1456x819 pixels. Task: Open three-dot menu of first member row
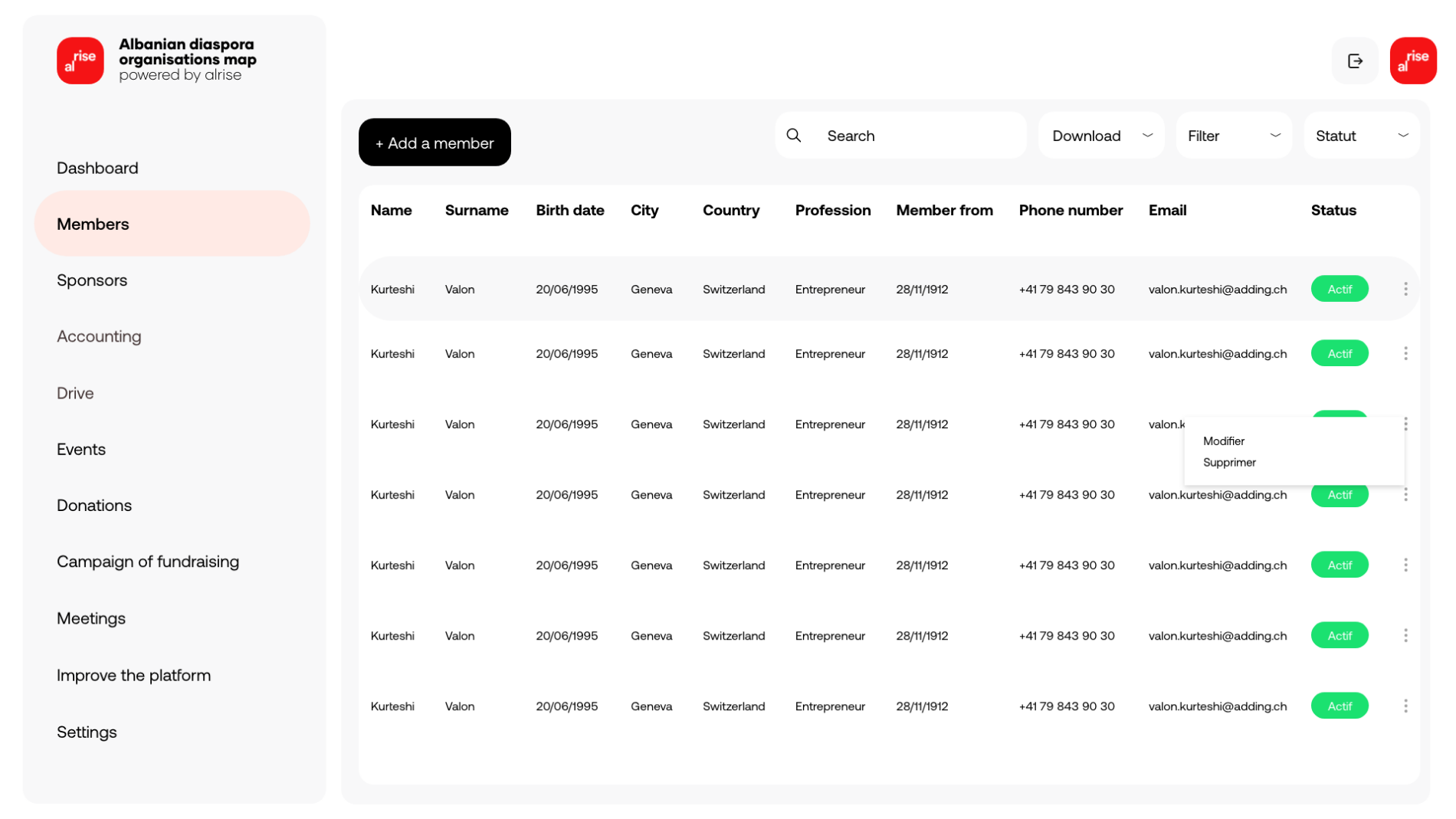tap(1405, 289)
